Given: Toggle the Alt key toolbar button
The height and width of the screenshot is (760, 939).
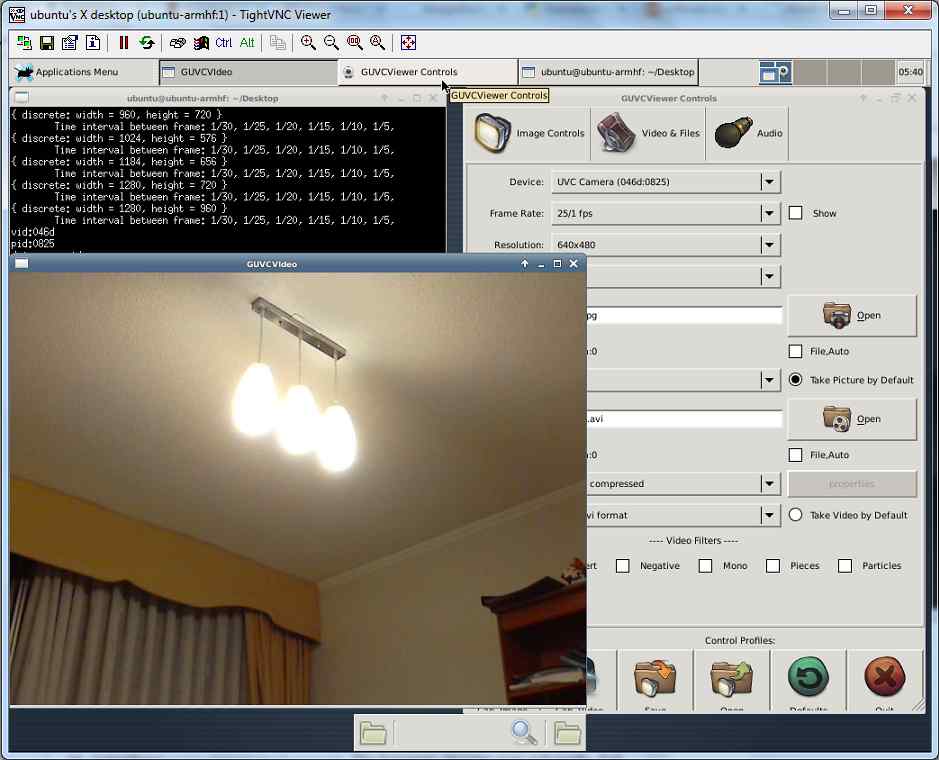Looking at the screenshot, I should pyautogui.click(x=247, y=43).
